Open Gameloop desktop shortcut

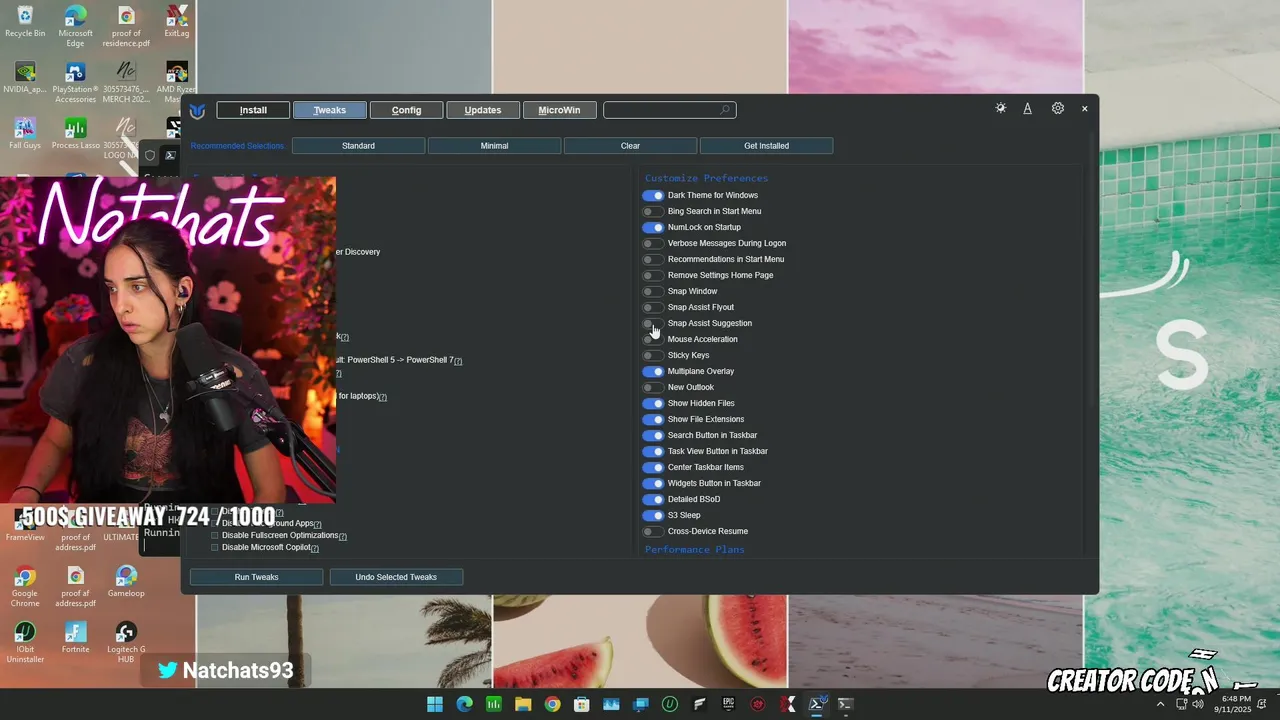(x=126, y=582)
